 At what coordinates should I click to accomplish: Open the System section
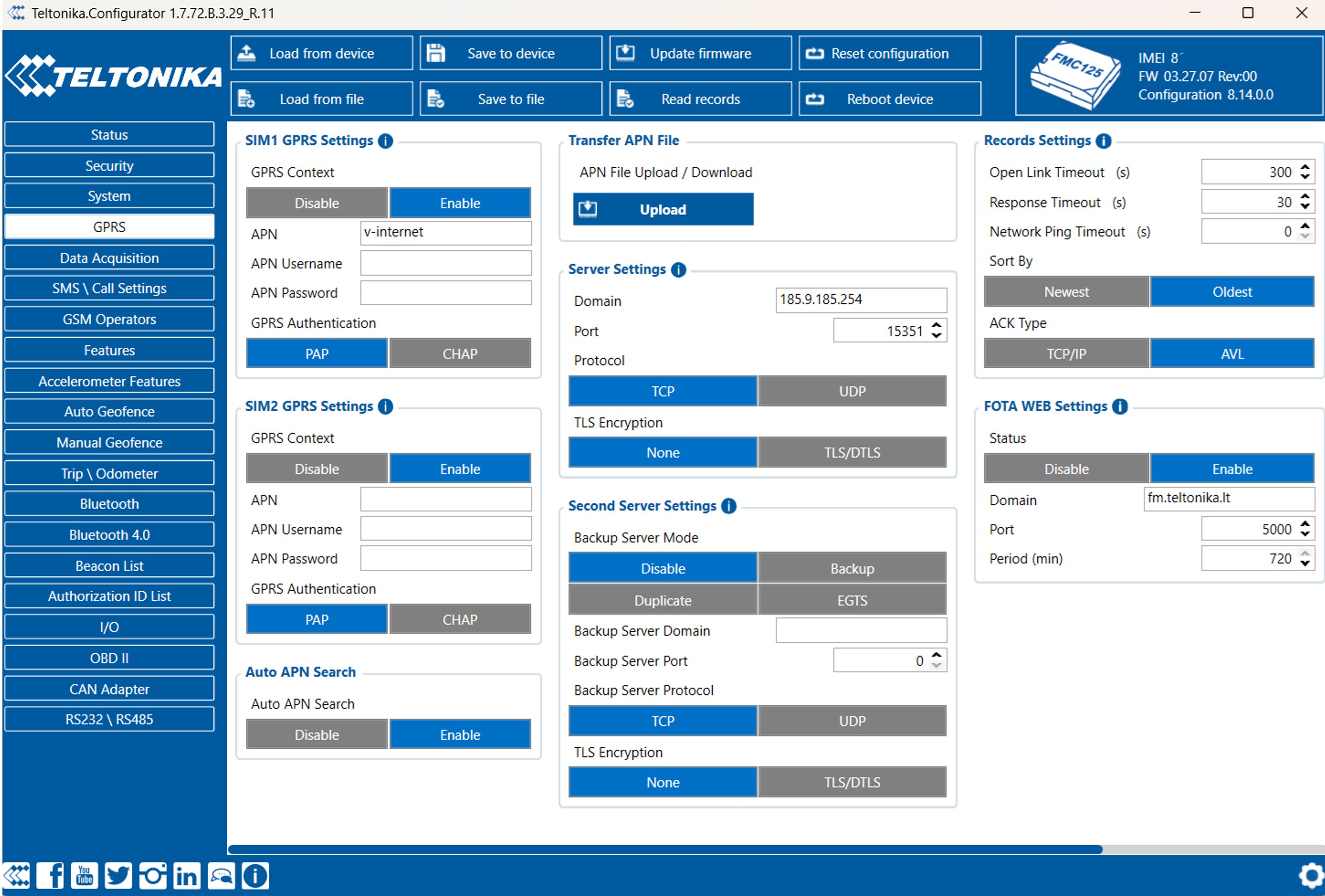pos(109,196)
